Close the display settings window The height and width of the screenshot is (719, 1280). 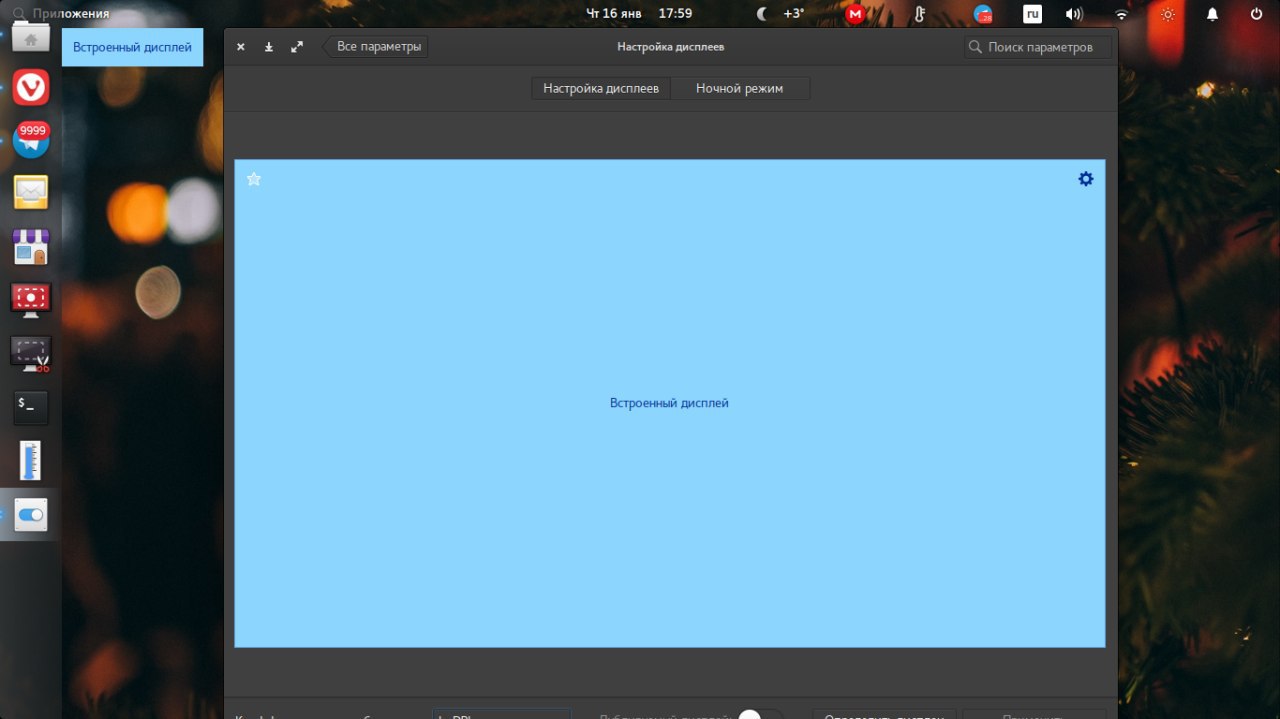241,47
